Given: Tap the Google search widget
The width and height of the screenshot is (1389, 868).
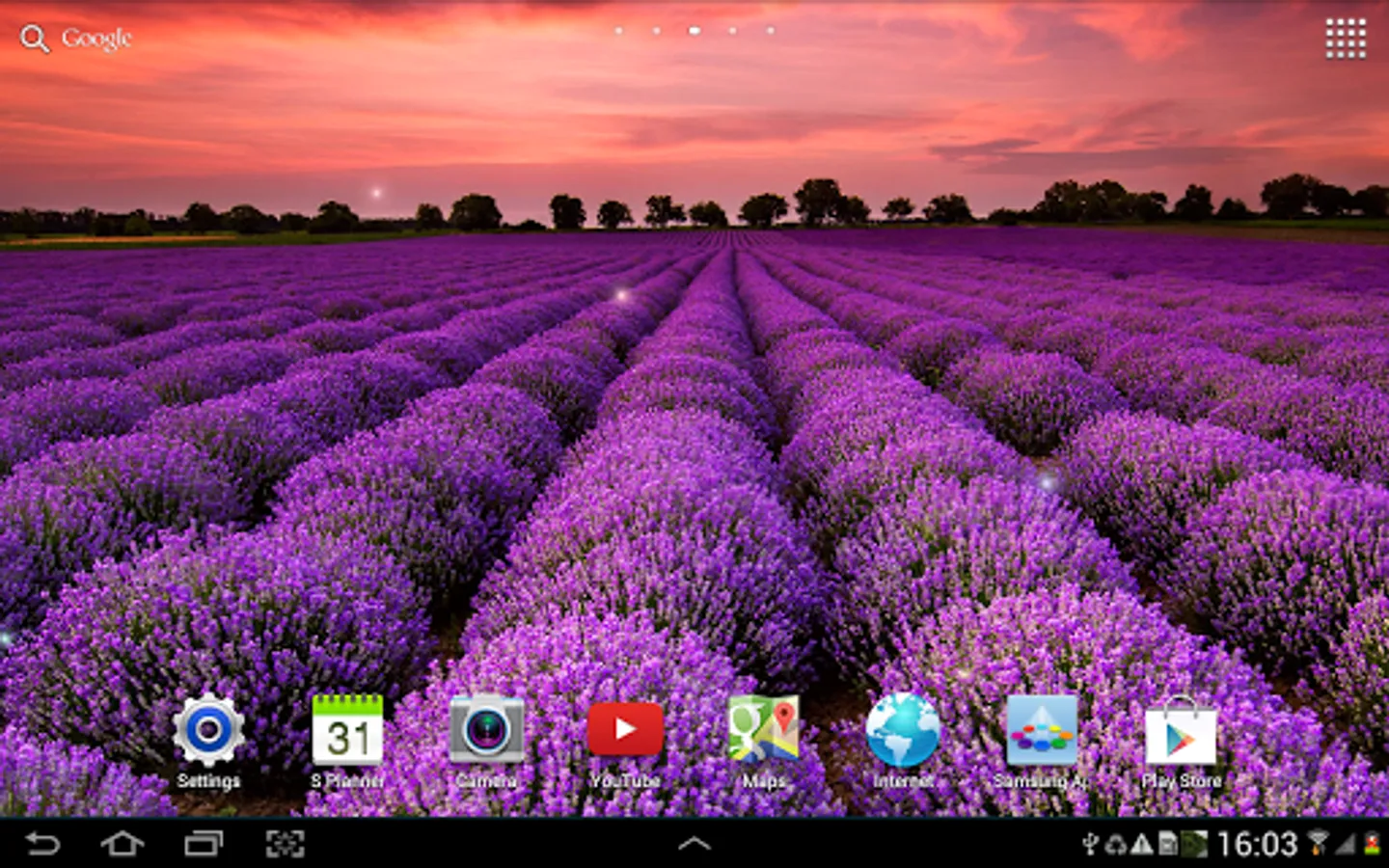Looking at the screenshot, I should point(77,39).
